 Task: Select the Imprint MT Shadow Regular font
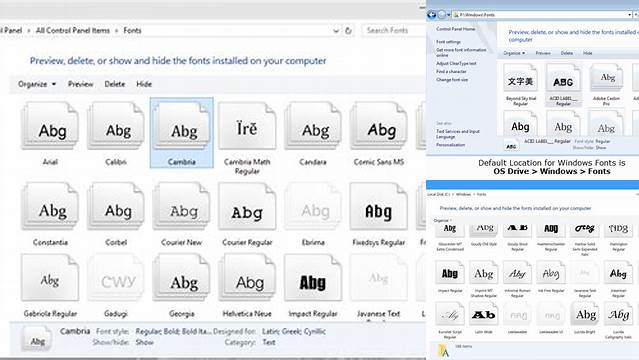click(483, 273)
